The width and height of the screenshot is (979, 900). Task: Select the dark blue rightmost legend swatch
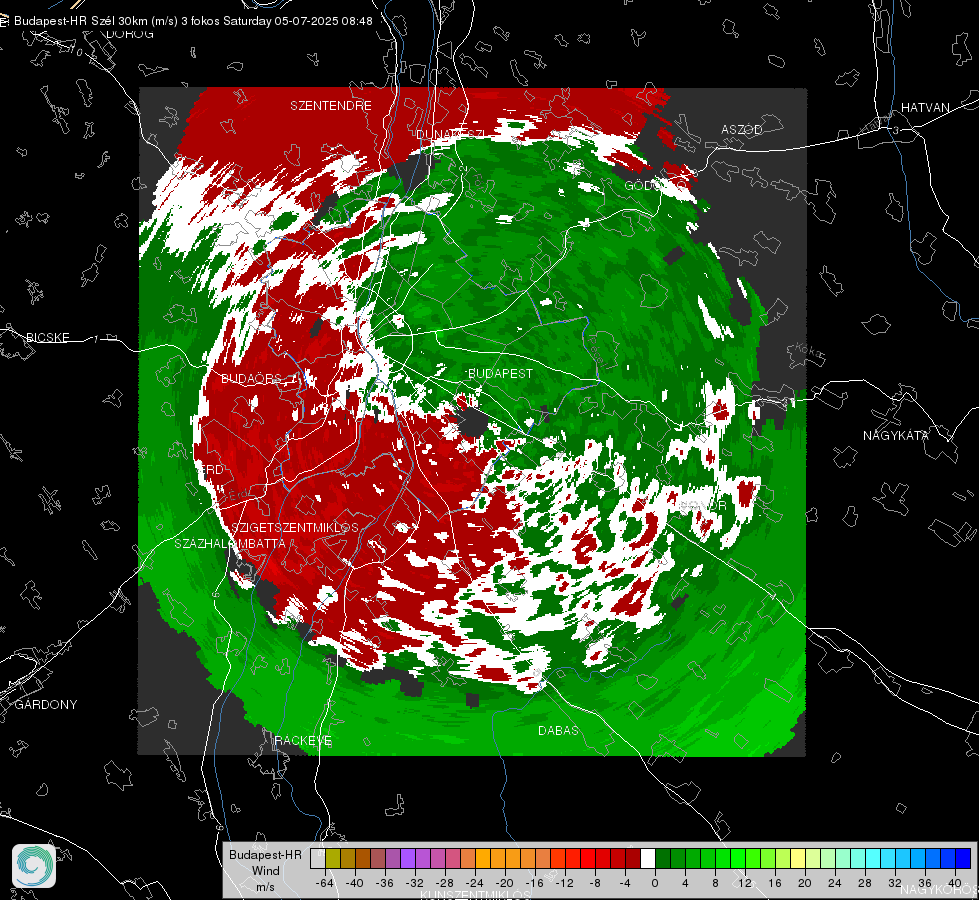[x=963, y=859]
